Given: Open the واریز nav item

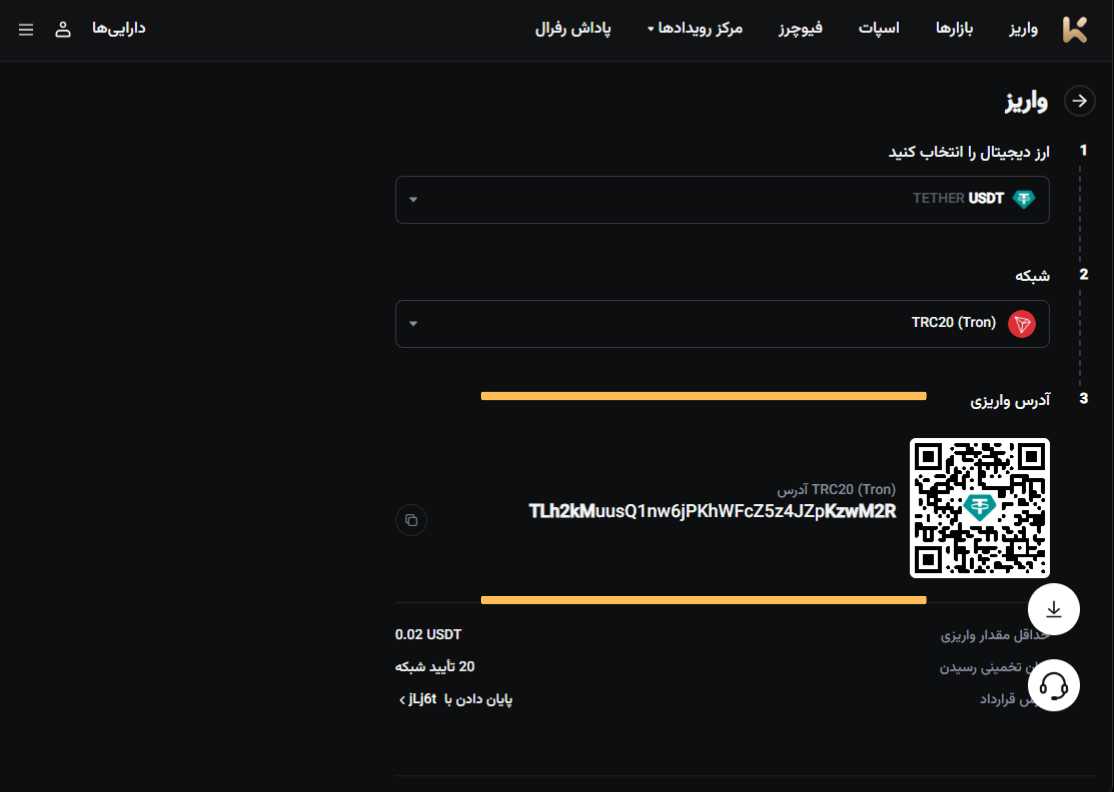Looking at the screenshot, I should pyautogui.click(x=1023, y=28).
